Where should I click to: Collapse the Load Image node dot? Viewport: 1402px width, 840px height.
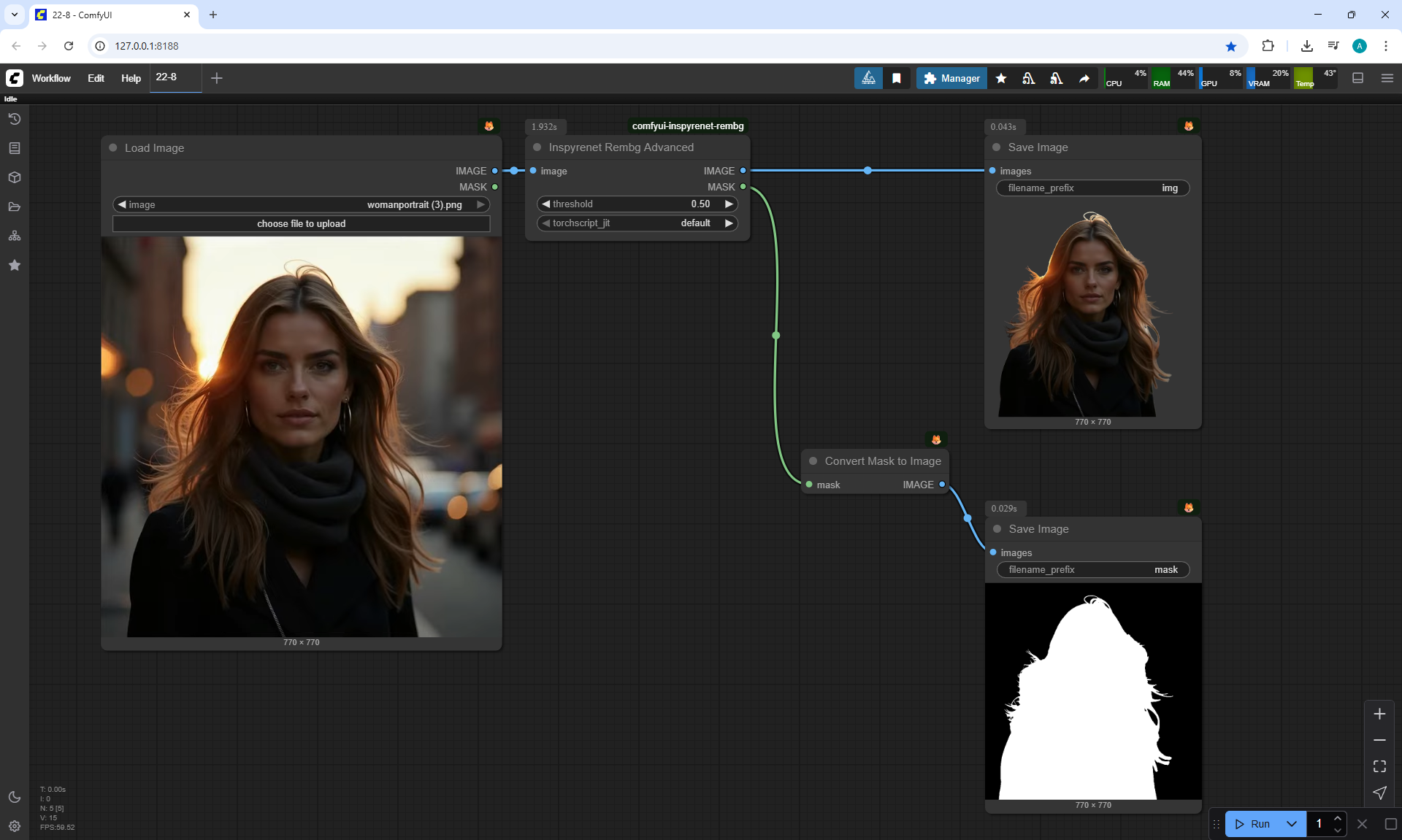pyautogui.click(x=113, y=147)
